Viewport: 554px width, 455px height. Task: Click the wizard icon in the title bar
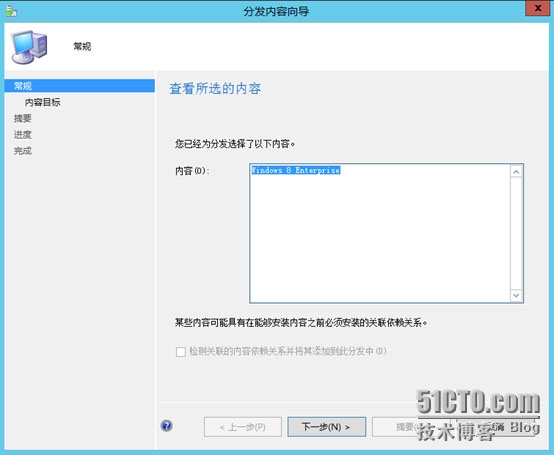click(x=11, y=11)
